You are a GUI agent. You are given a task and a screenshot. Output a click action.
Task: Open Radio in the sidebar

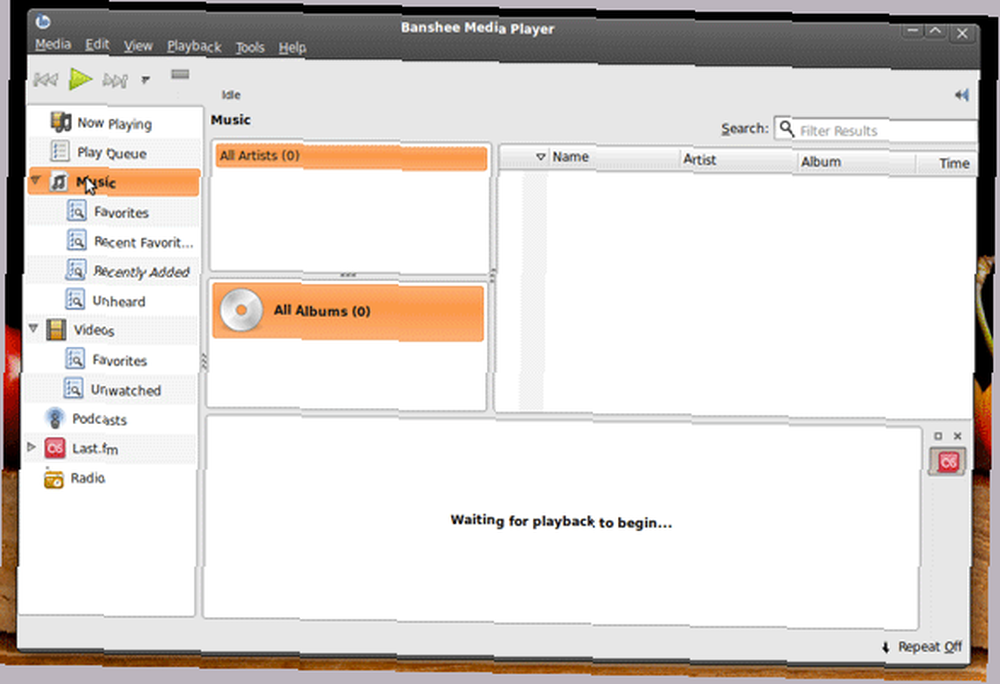(88, 478)
